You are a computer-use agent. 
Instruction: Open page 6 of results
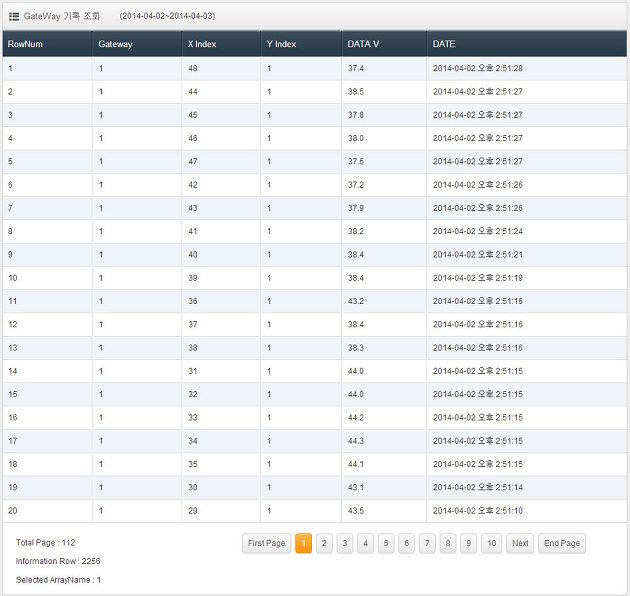407,543
